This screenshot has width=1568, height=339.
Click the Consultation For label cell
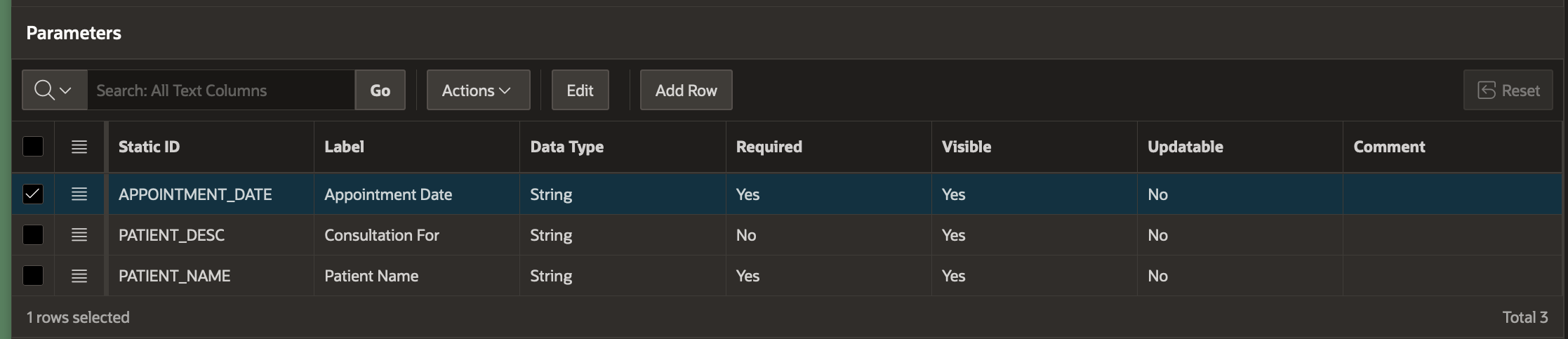tap(382, 235)
